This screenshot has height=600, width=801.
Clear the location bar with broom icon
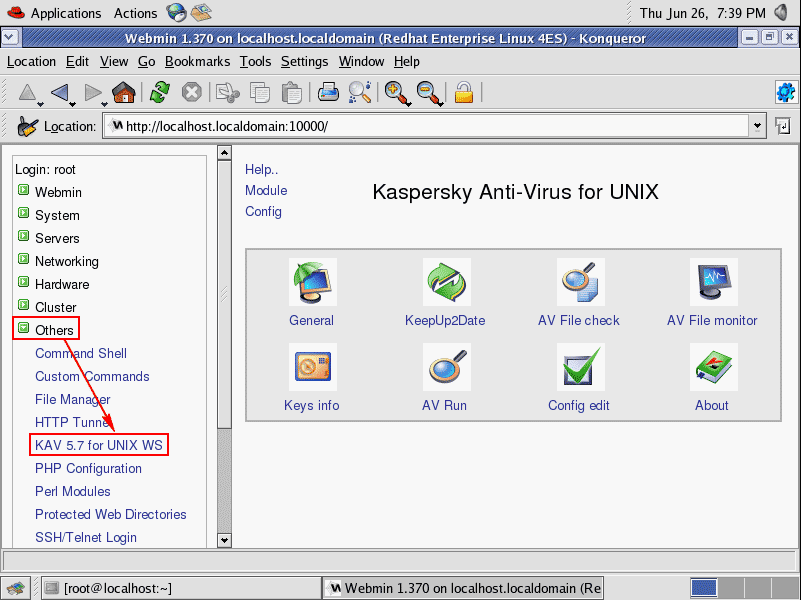27,127
